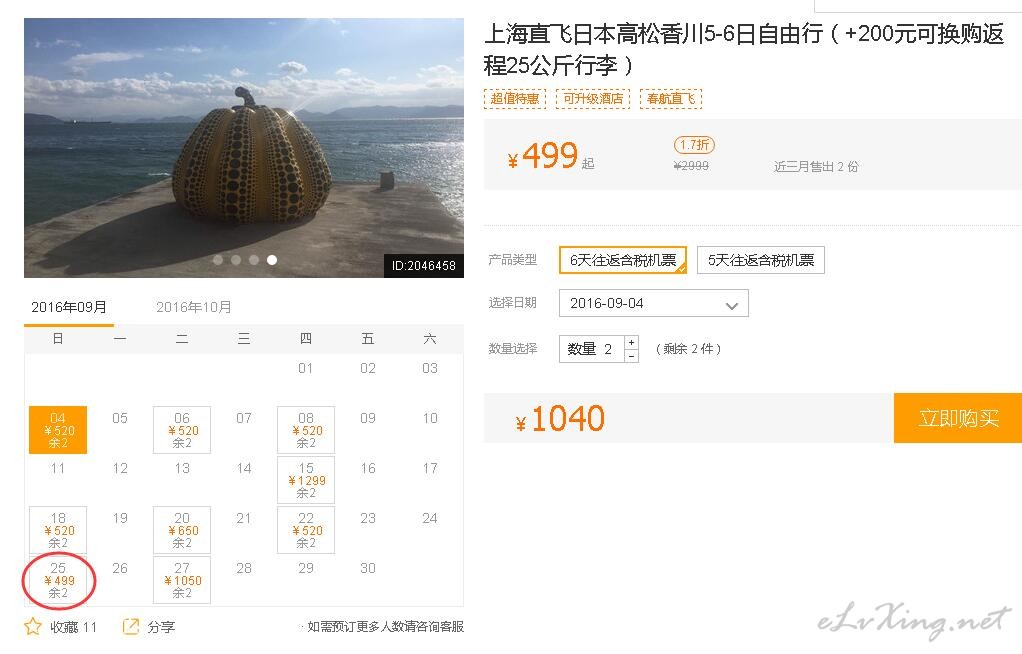Click the ID:2046458 label on photo

pos(424,265)
